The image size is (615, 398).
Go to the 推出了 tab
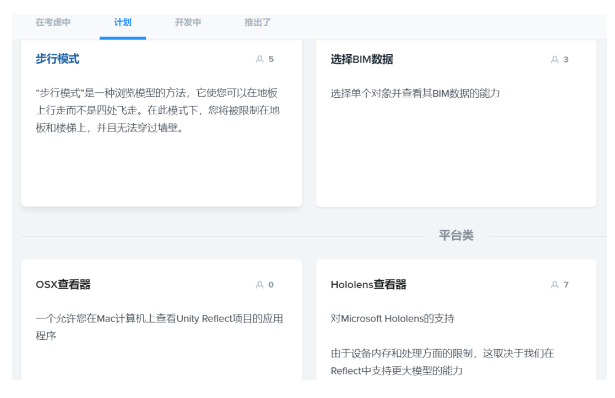[257, 22]
